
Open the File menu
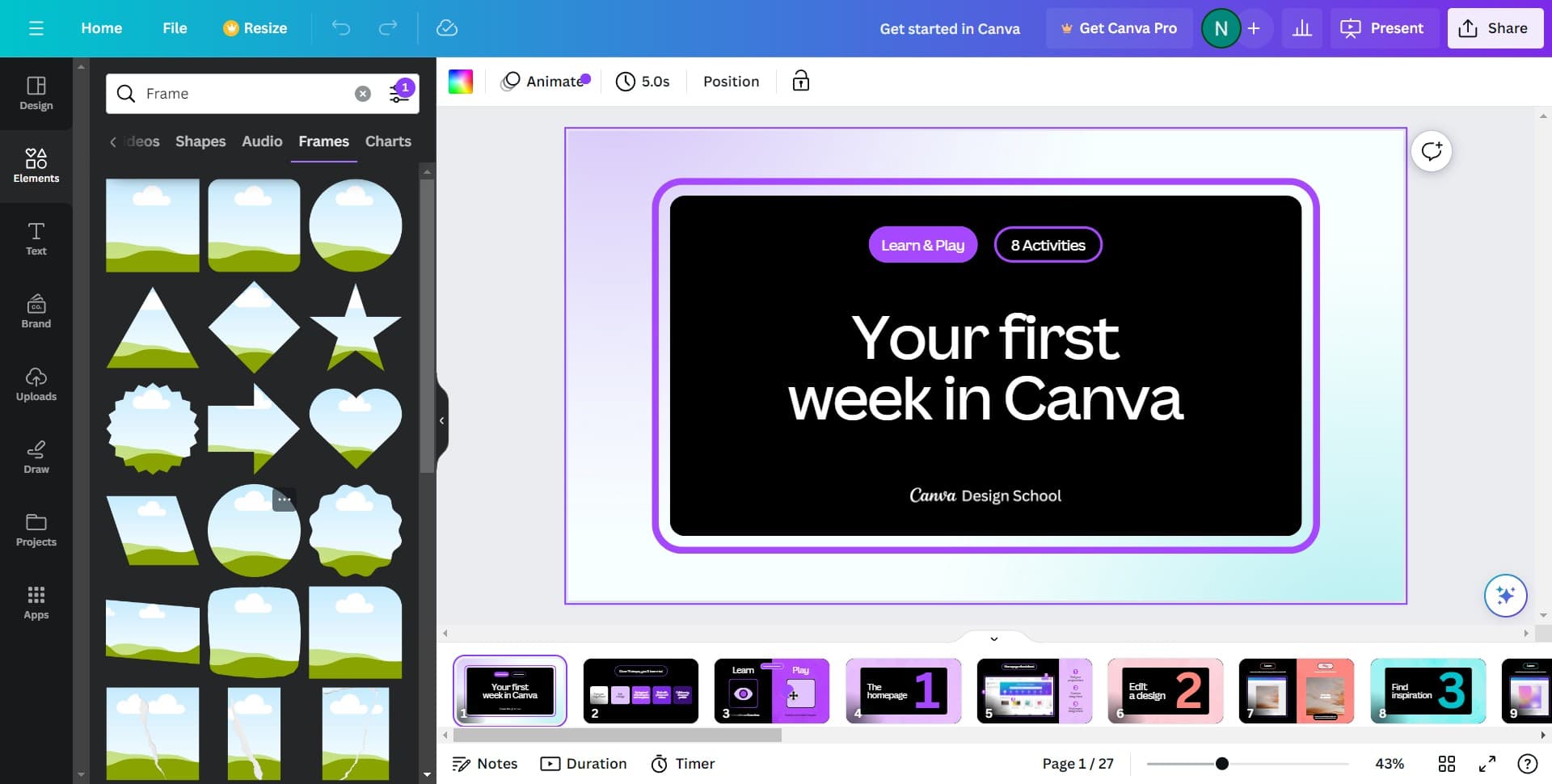[175, 28]
